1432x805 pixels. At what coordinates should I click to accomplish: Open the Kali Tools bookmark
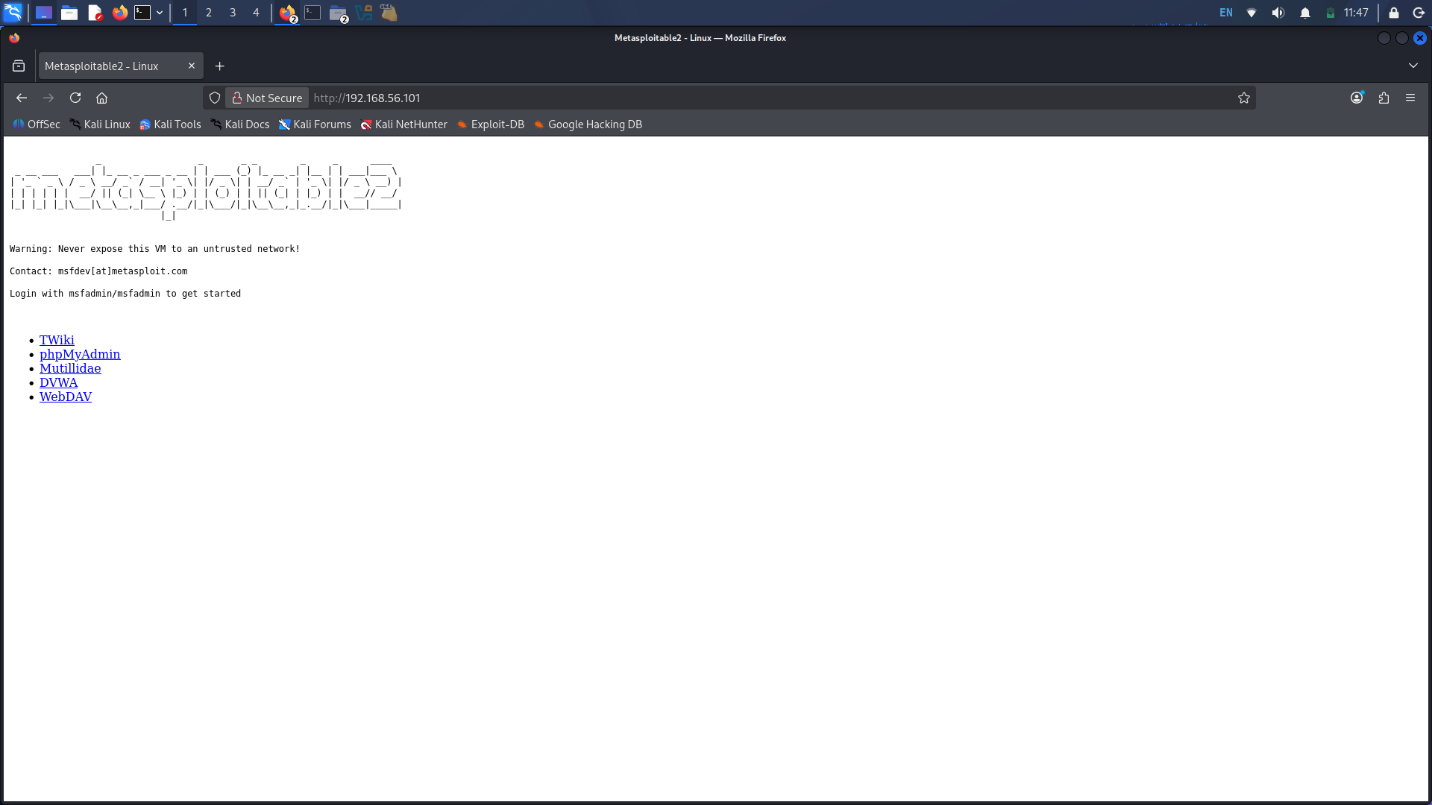click(170, 124)
